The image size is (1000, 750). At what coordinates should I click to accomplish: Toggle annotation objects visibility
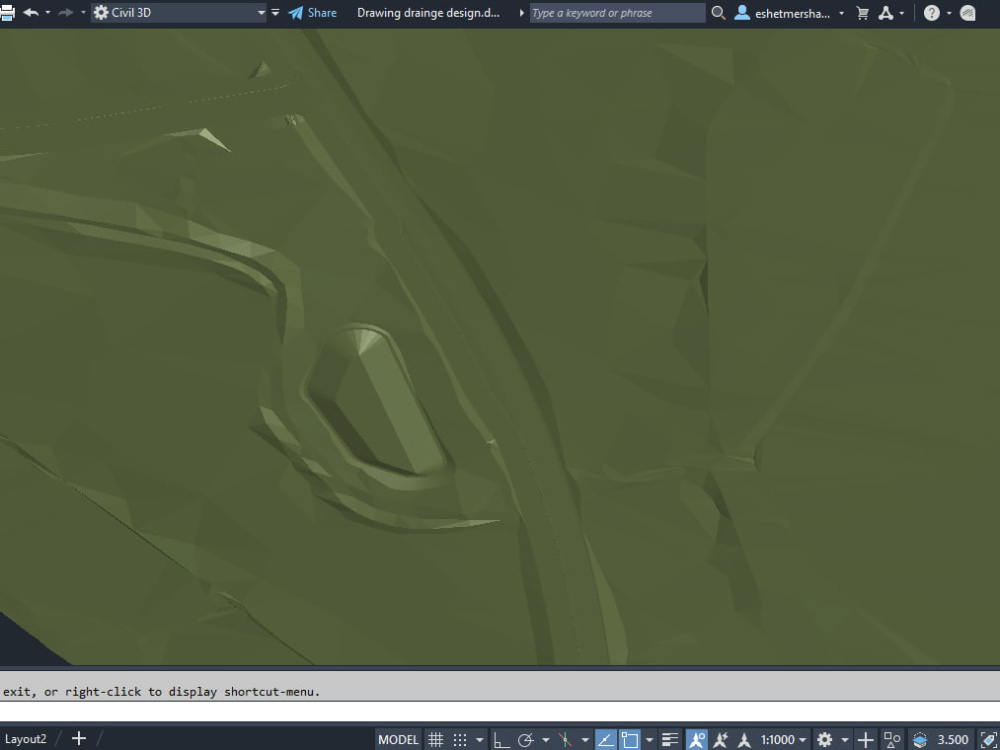[x=697, y=740]
